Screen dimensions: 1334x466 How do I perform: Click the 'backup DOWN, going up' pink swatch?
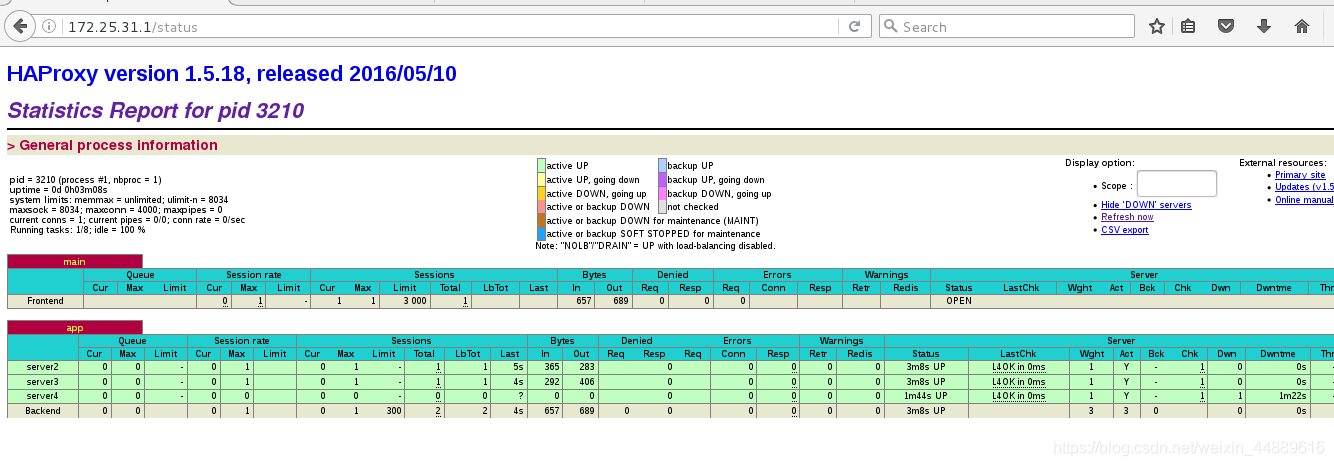click(x=662, y=193)
